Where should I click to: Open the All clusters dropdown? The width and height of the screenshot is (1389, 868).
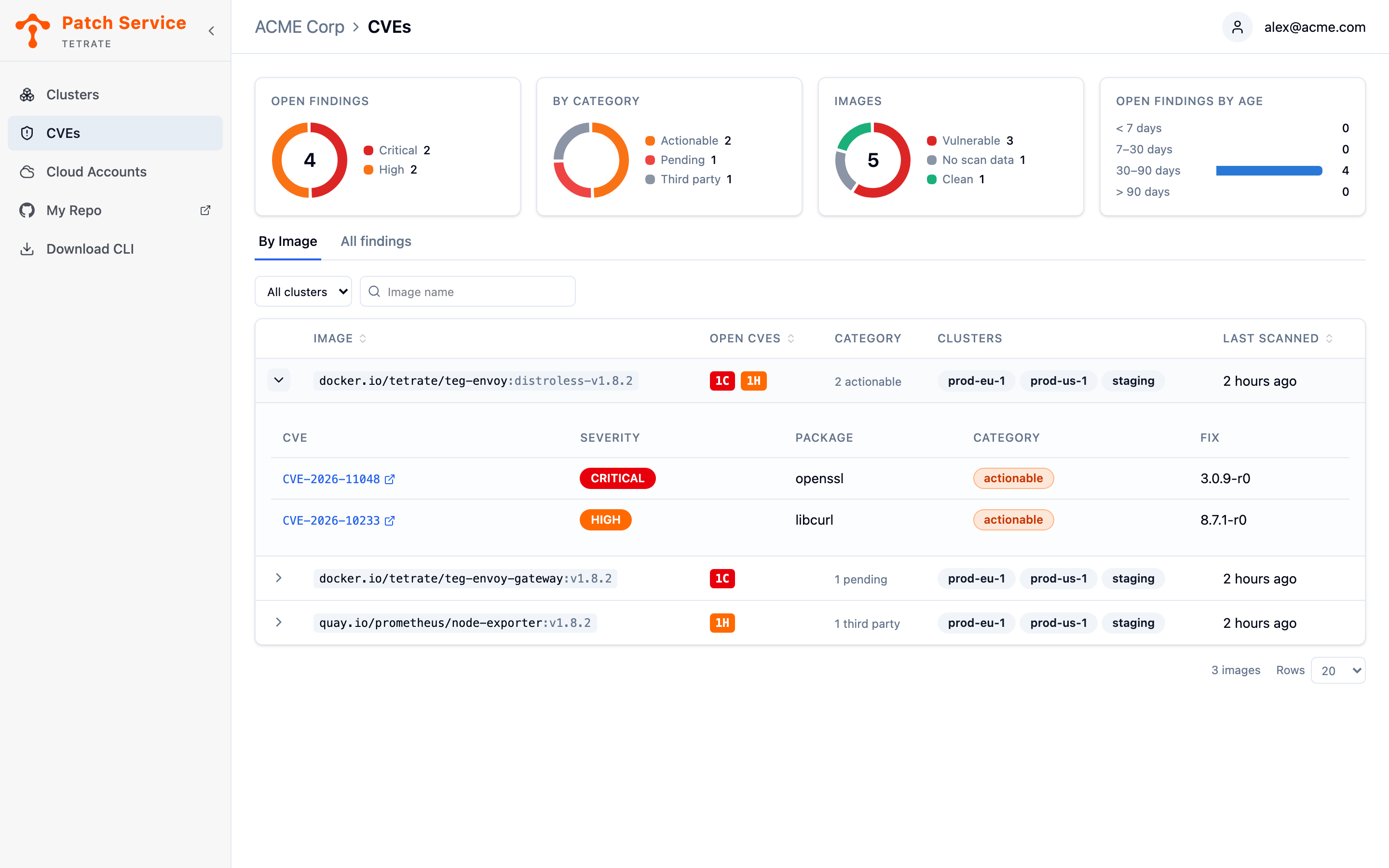(x=303, y=292)
